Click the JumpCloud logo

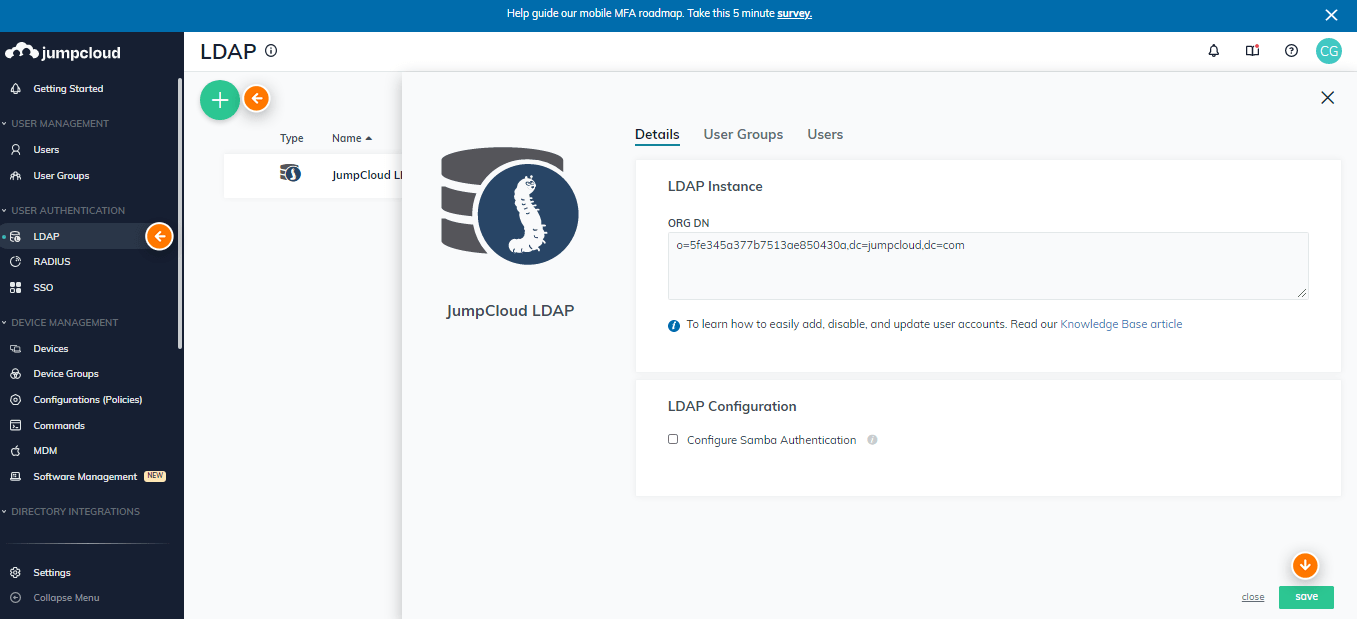[62, 52]
